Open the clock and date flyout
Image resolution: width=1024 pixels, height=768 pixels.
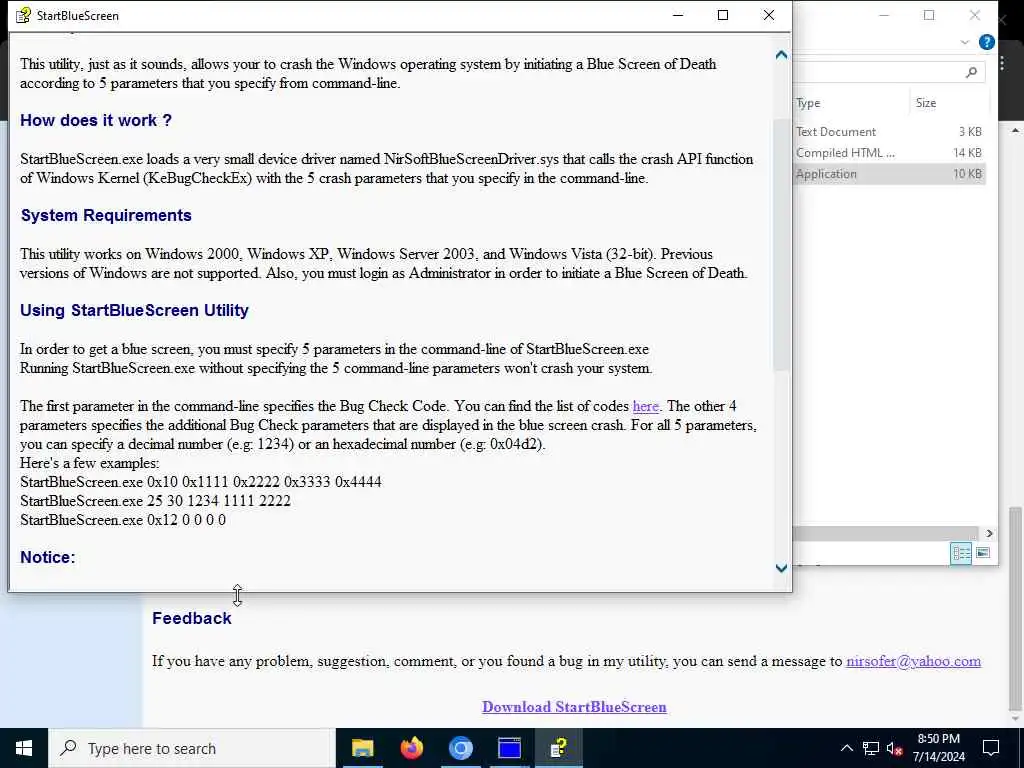(938, 748)
